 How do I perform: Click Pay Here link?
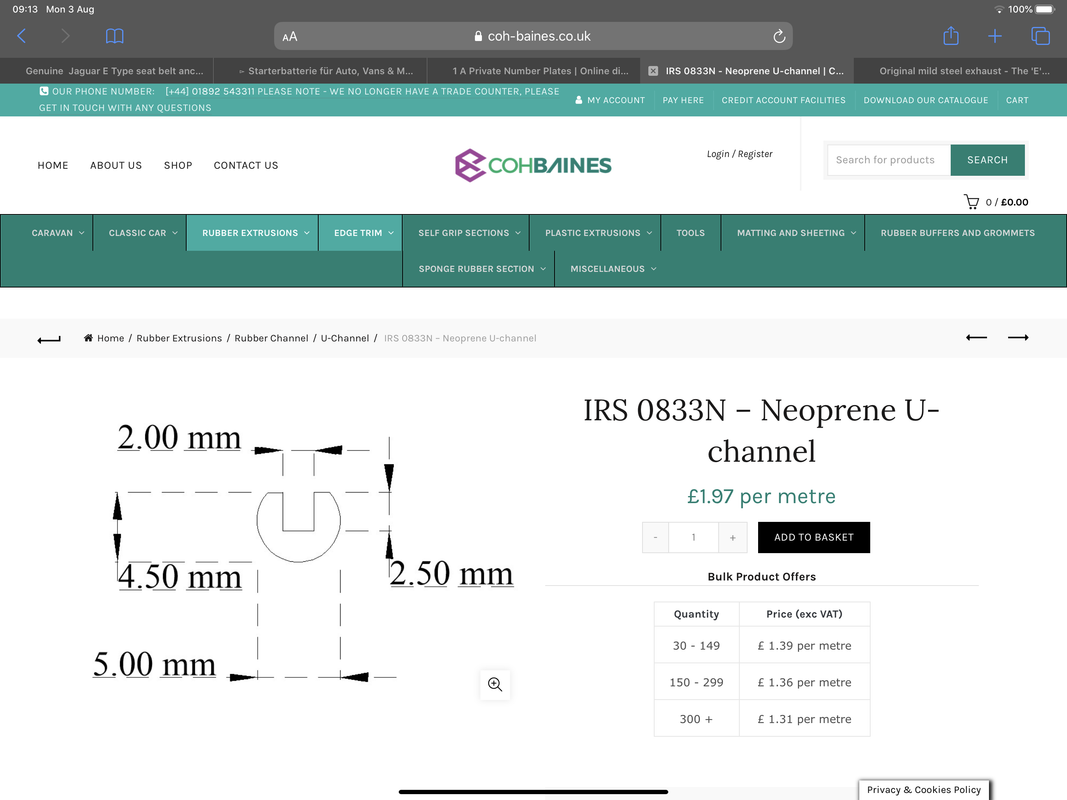tap(683, 100)
